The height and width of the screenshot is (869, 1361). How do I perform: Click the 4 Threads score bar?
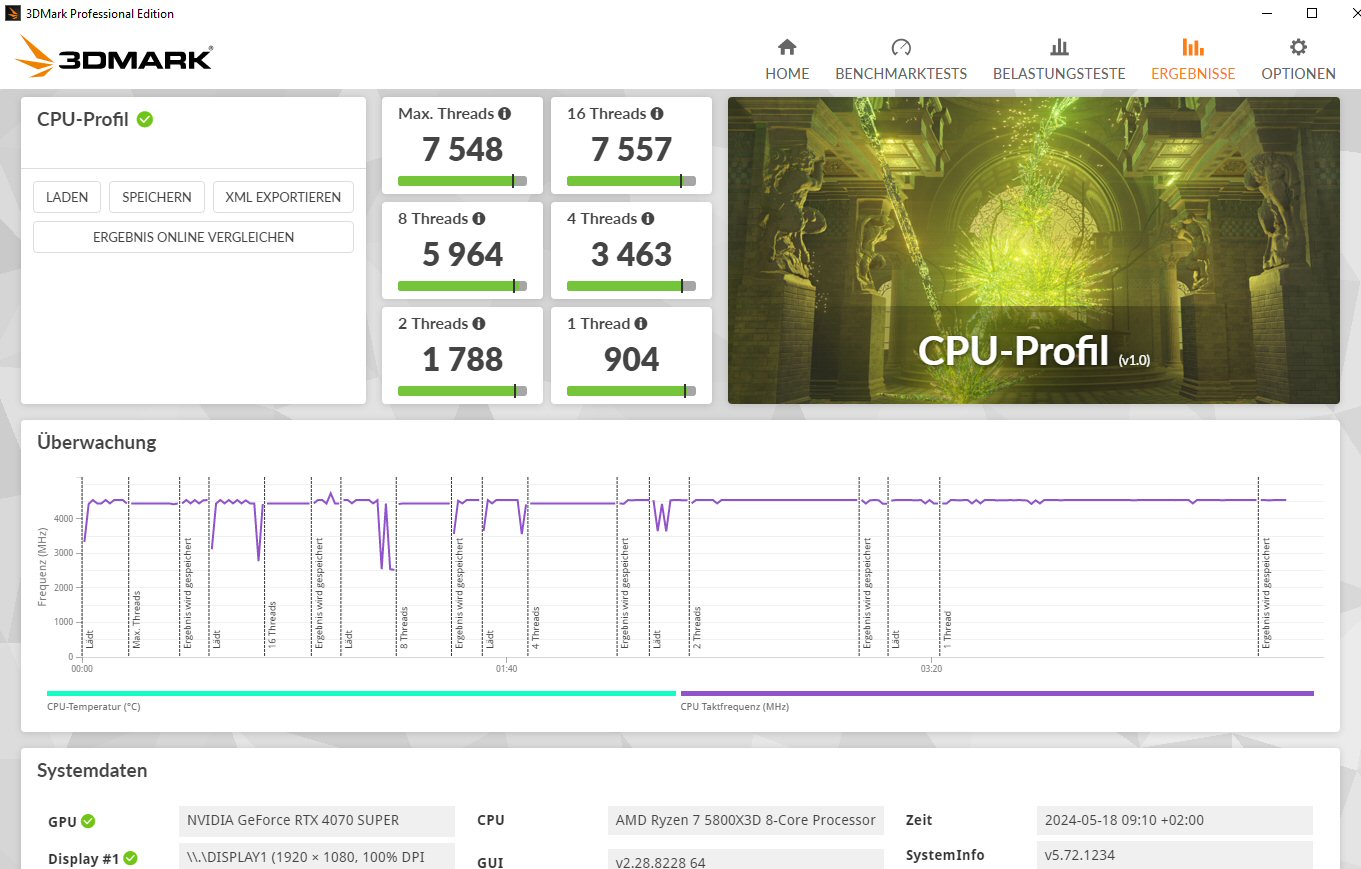point(631,286)
